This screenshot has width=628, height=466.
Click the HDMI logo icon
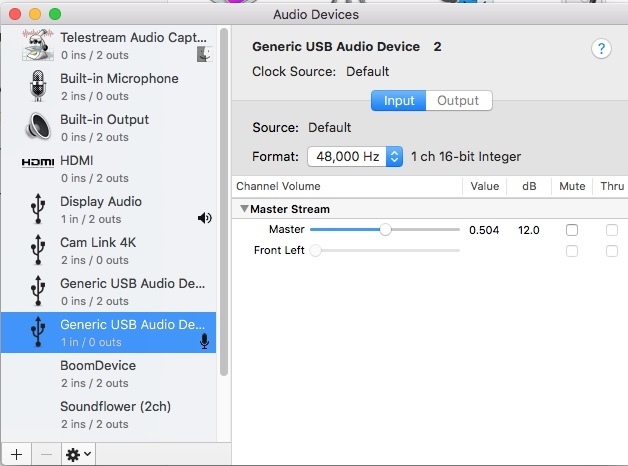[x=38, y=162]
